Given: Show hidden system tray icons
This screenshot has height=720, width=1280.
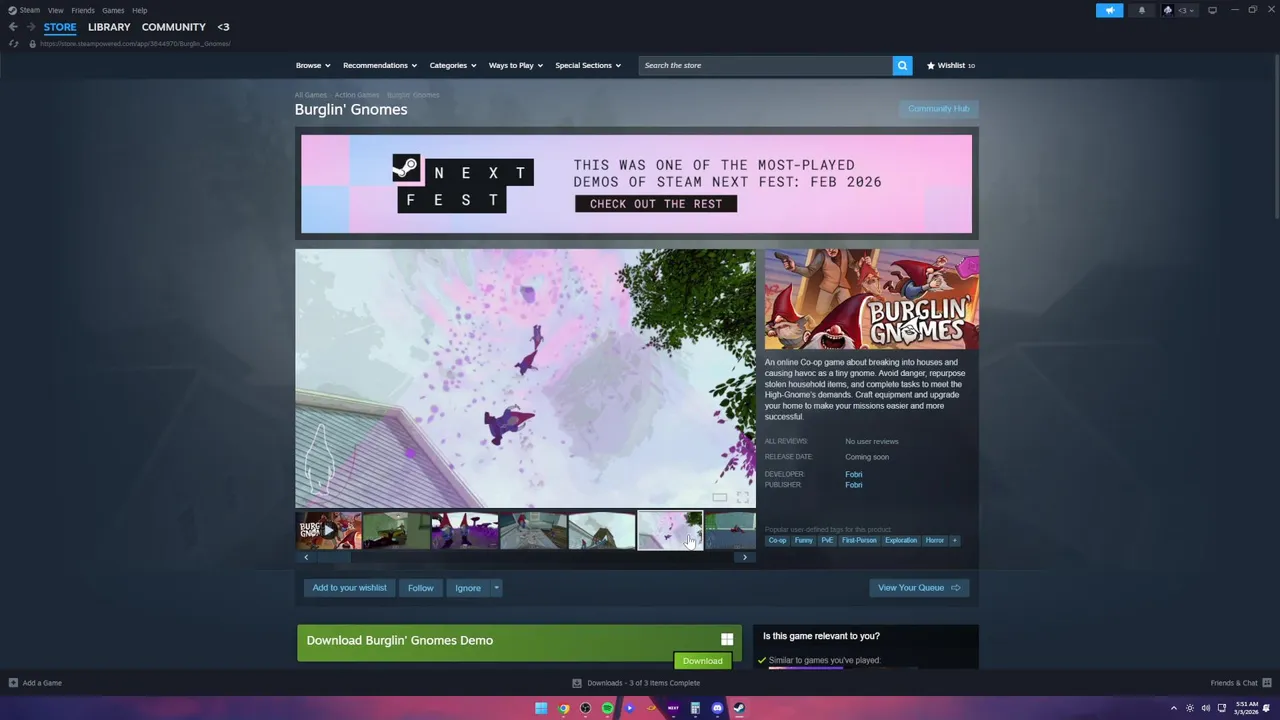Looking at the screenshot, I should click(1173, 708).
